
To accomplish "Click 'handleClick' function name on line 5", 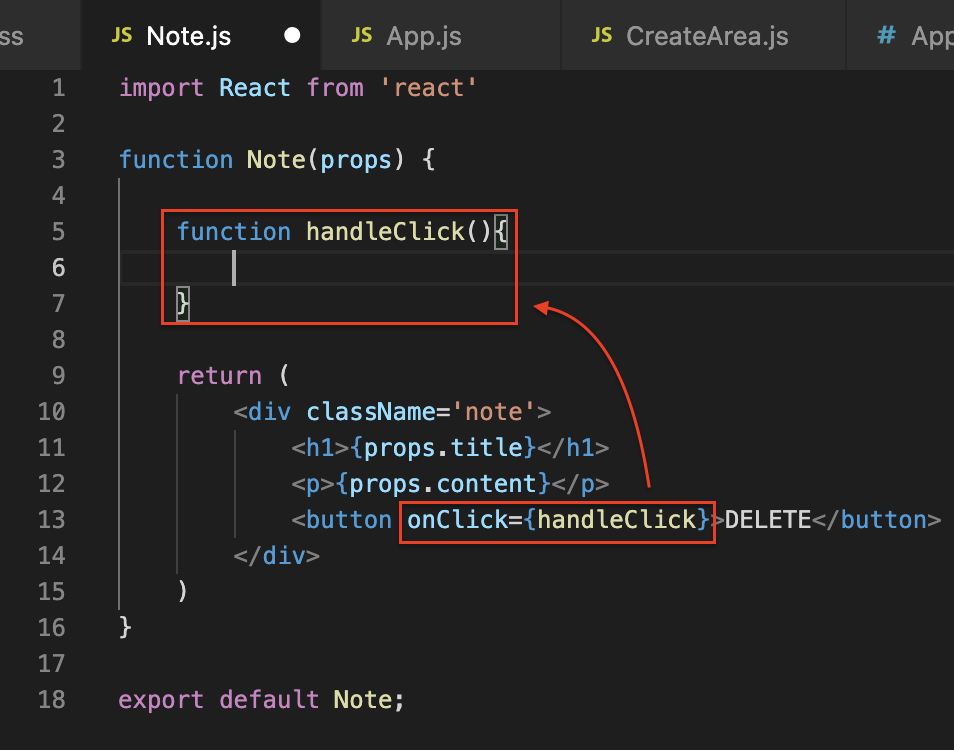I will point(385,232).
